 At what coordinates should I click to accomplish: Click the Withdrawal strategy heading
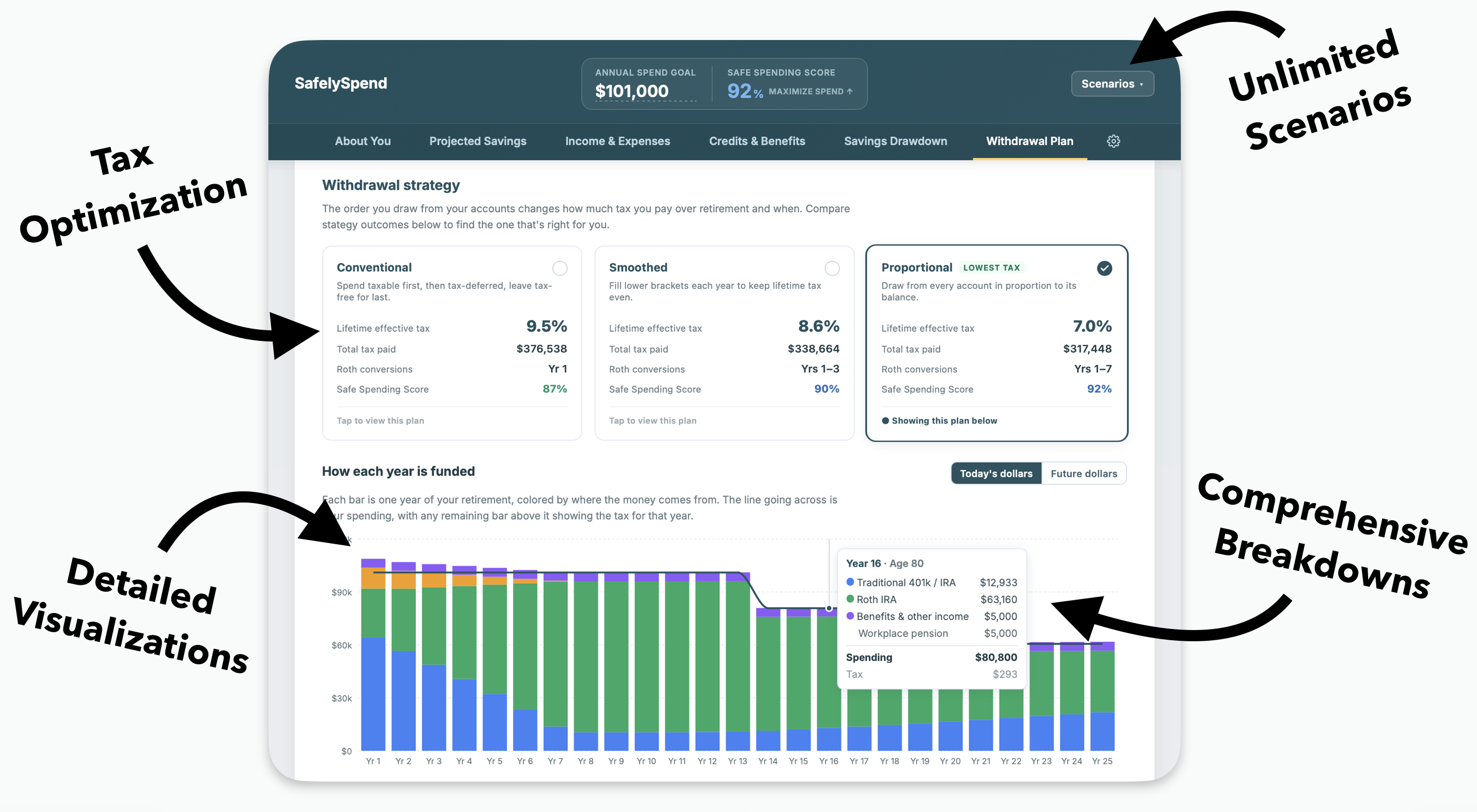(x=391, y=185)
